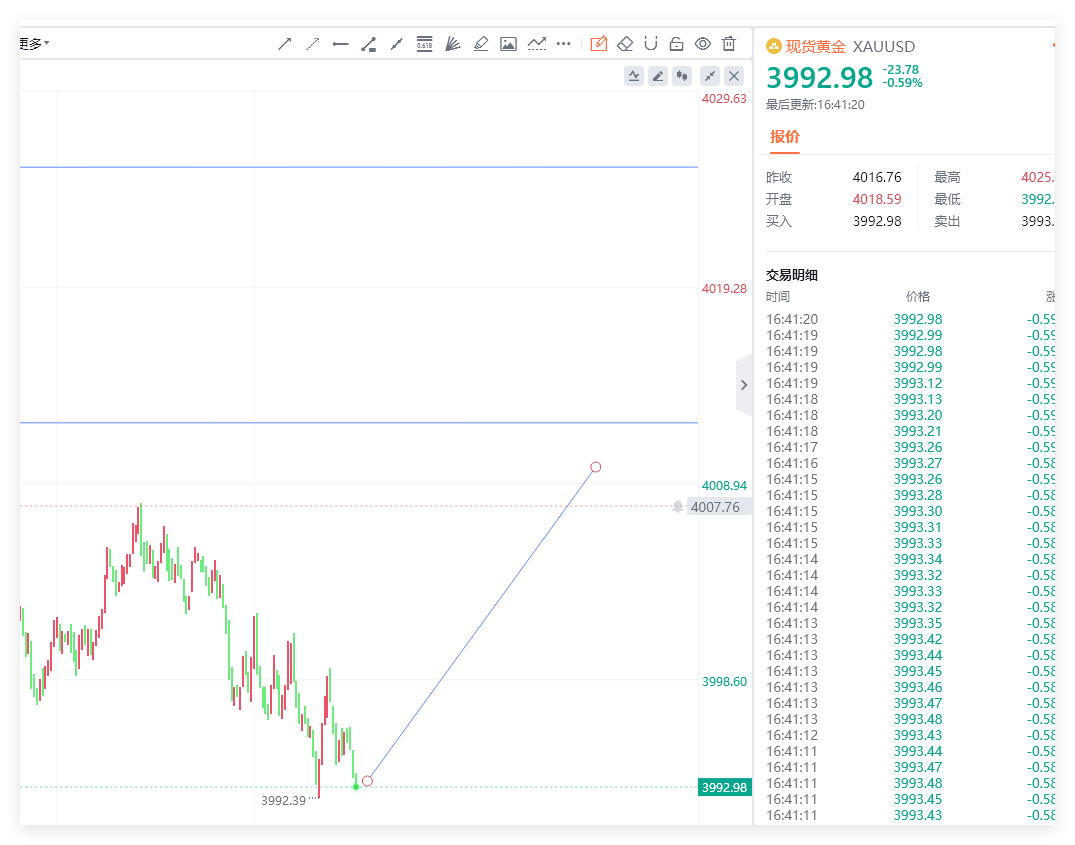Click the alert bell on 4007.76 line
The image size is (1075, 845).
coord(677,507)
